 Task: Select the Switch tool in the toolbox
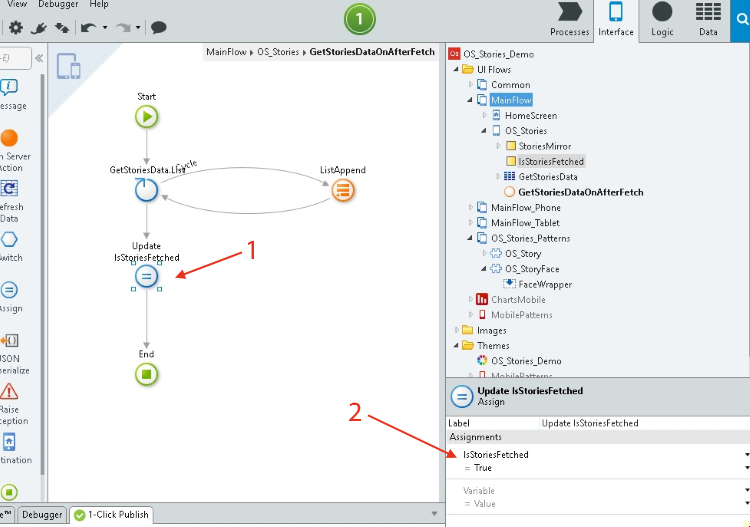pos(8,240)
